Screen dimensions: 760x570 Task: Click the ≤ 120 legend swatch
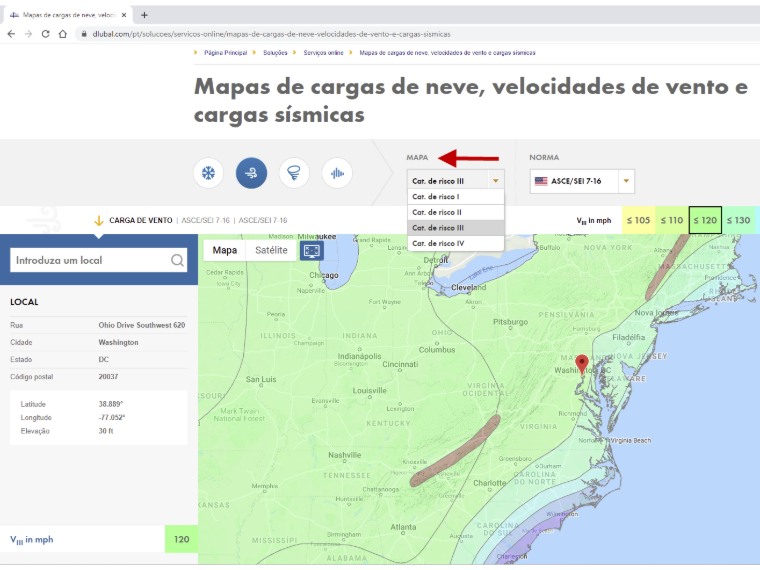click(705, 220)
